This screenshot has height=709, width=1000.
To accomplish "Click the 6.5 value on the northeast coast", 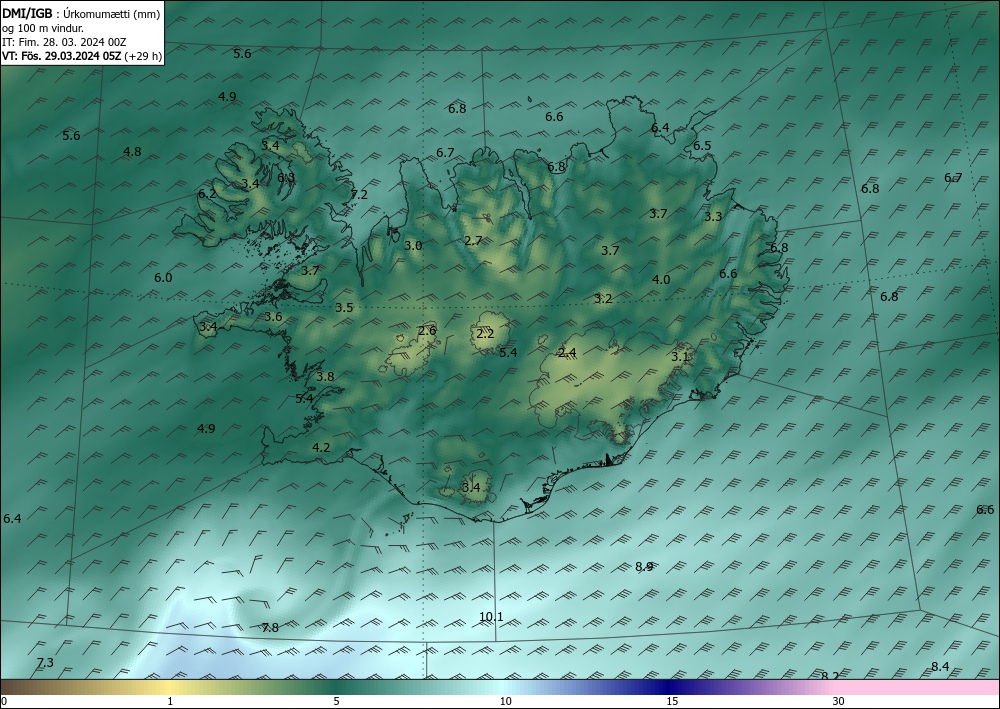I will 702,145.
